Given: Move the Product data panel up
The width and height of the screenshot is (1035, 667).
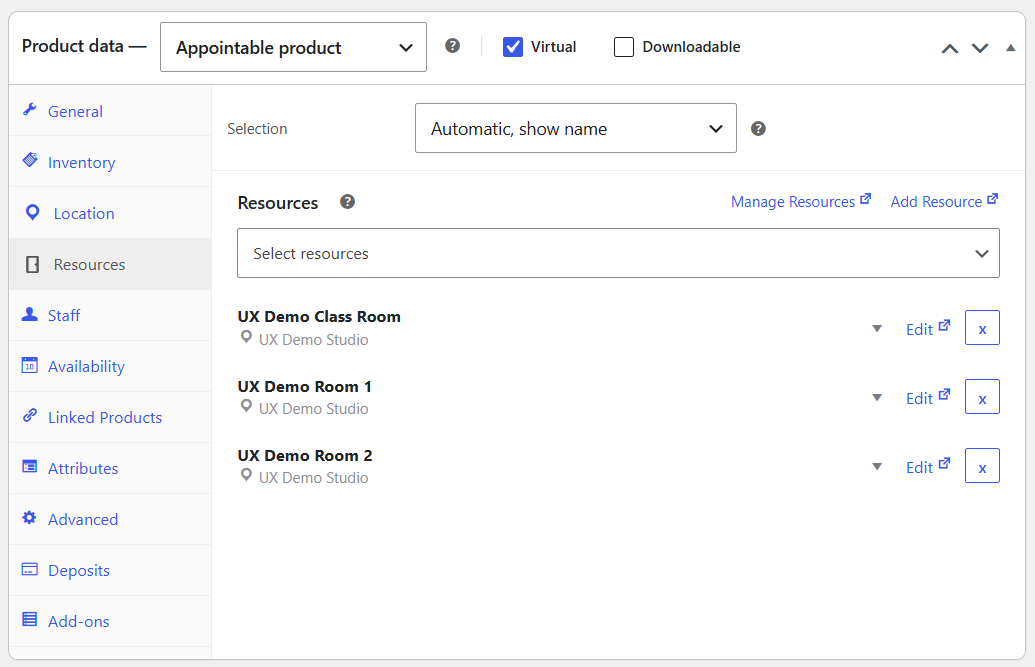Looking at the screenshot, I should click(x=949, y=48).
